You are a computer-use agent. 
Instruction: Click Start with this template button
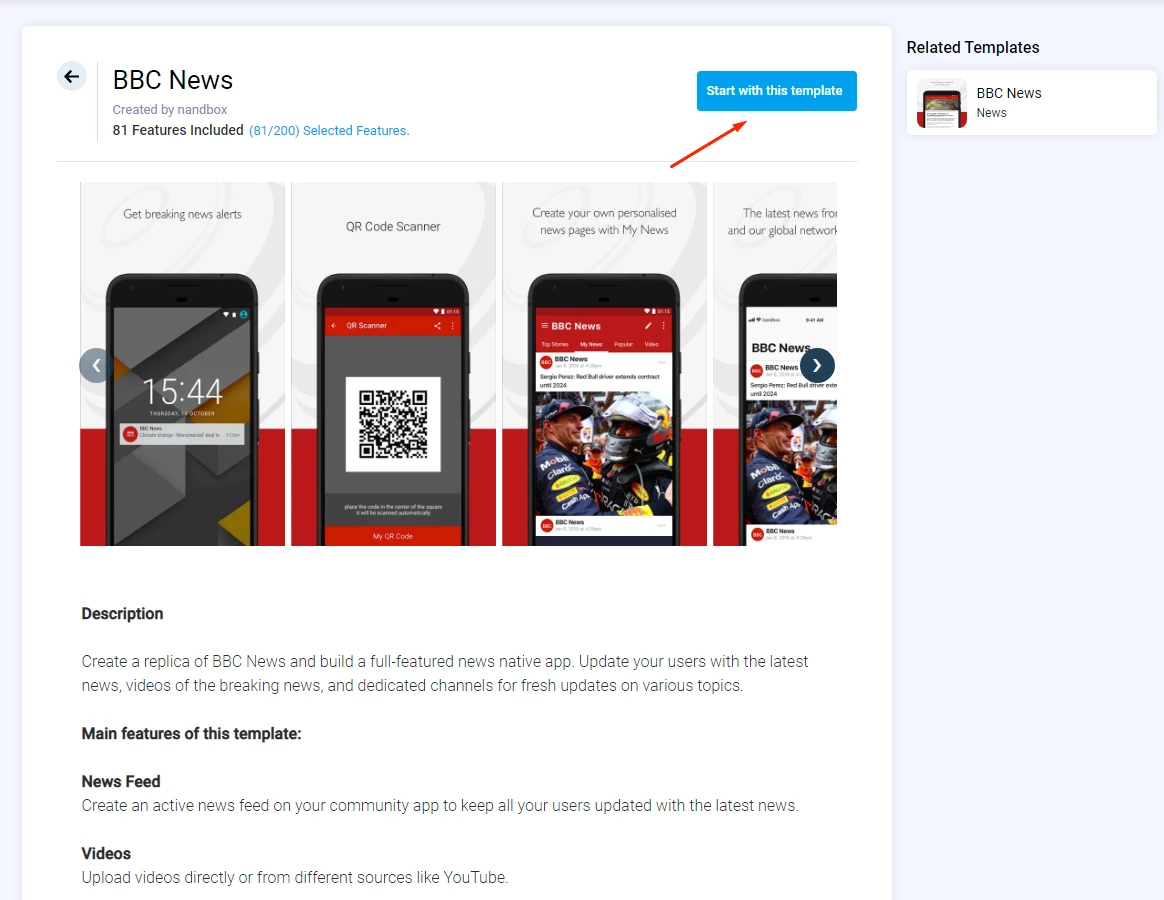tap(776, 91)
